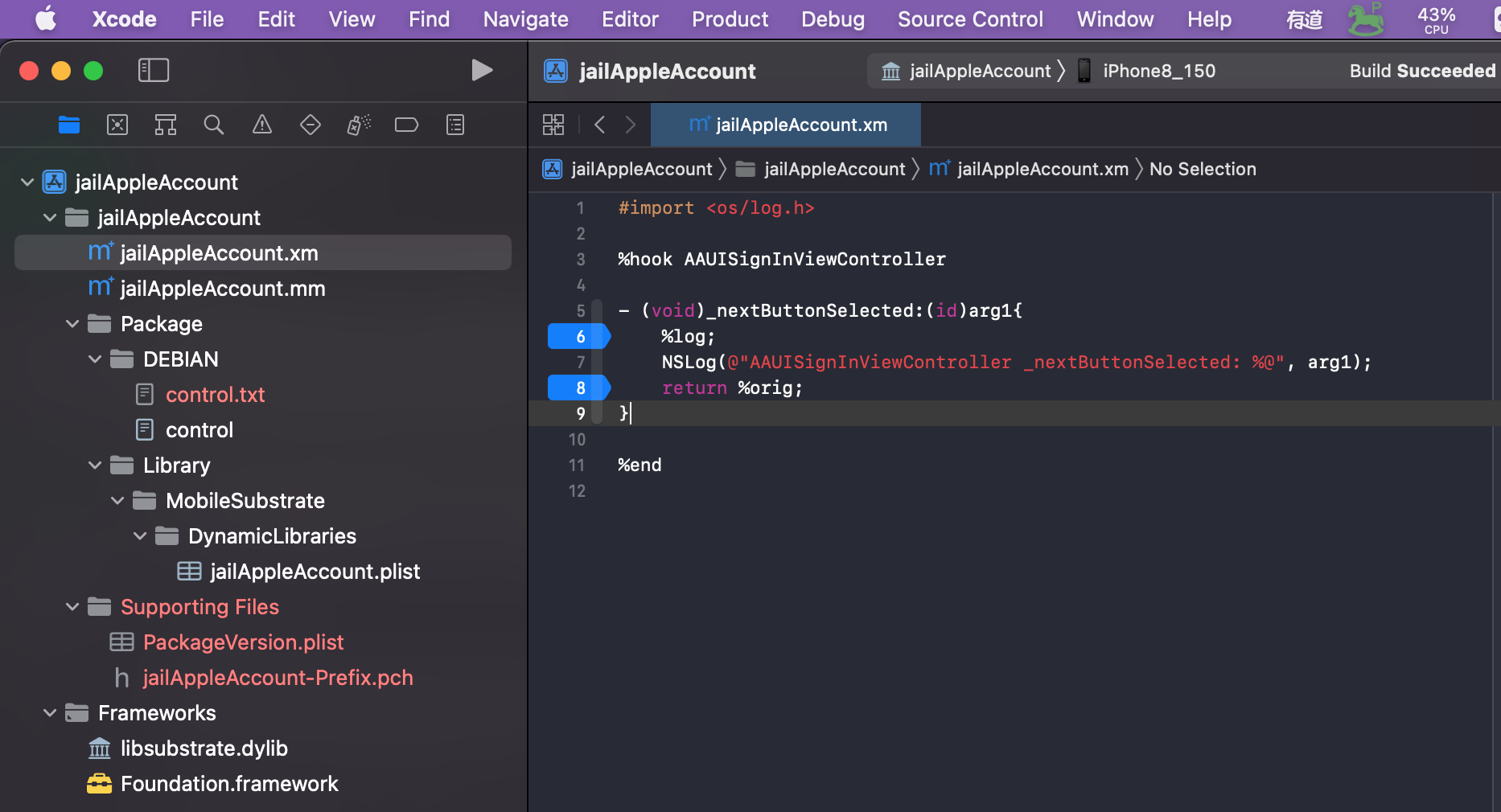Image resolution: width=1501 pixels, height=812 pixels.
Task: Toggle breakpoint on line 6
Action: click(579, 337)
